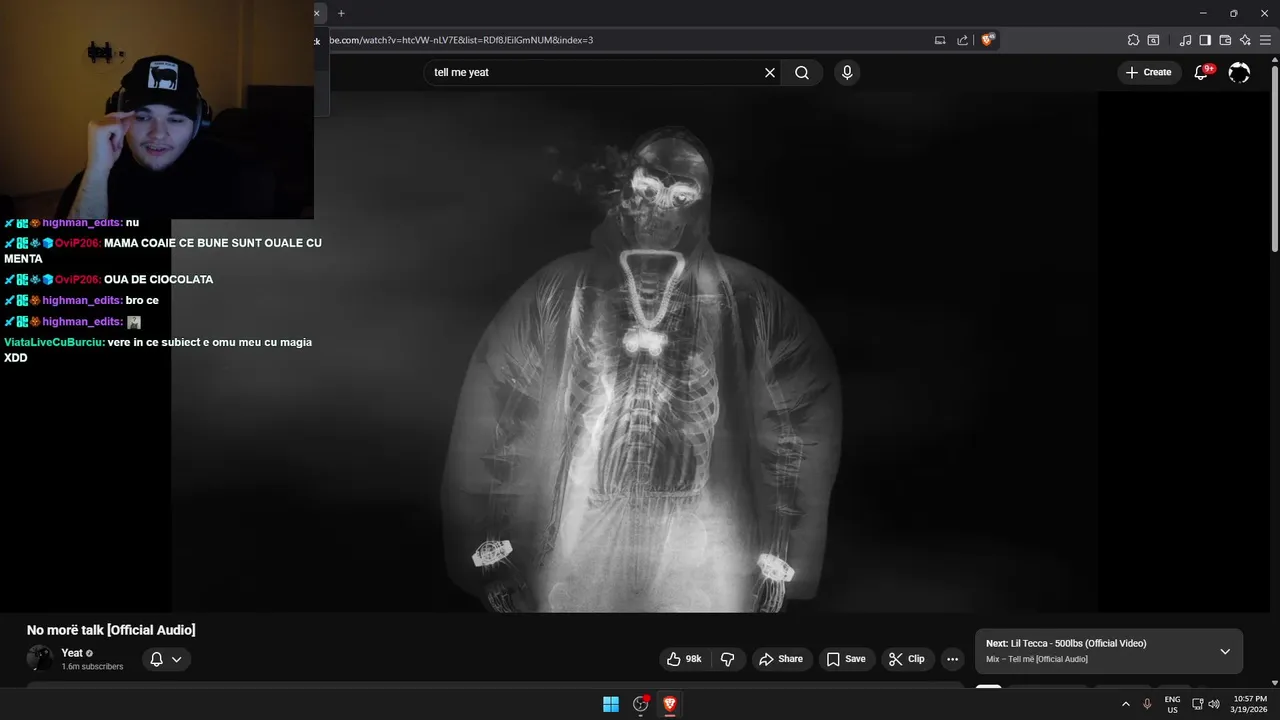The width and height of the screenshot is (1280, 720).
Task: Open the subscription notification bell dropdown
Action: 166,659
